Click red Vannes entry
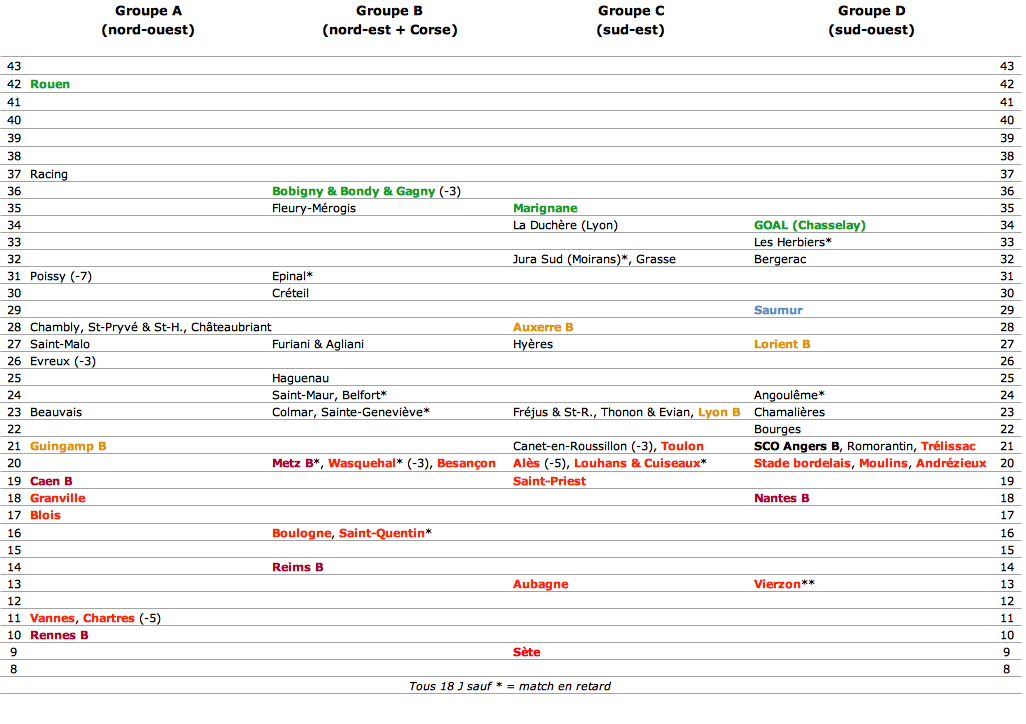The width and height of the screenshot is (1026, 724). click(x=52, y=618)
